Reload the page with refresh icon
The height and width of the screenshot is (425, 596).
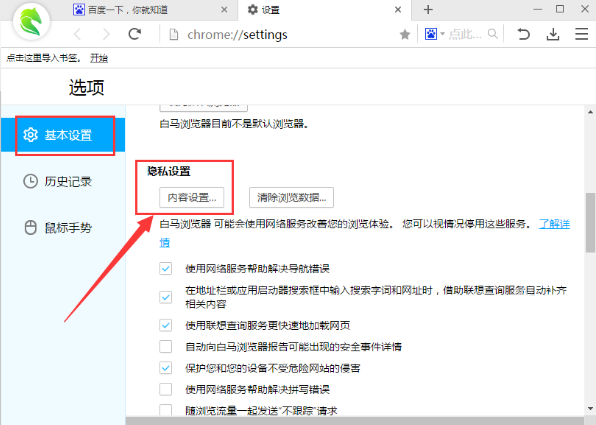coord(135,34)
